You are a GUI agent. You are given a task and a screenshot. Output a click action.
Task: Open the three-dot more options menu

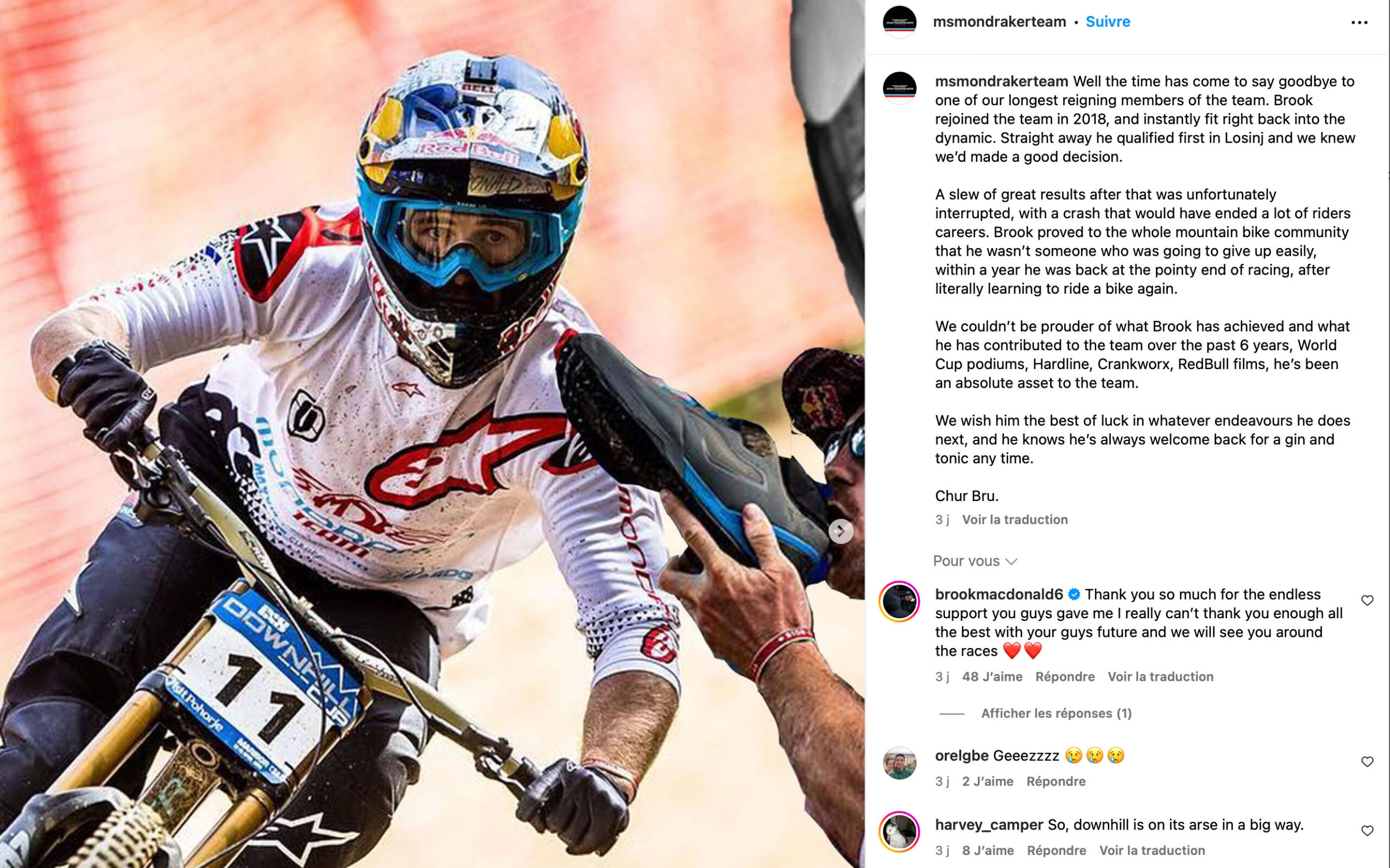click(x=1359, y=22)
